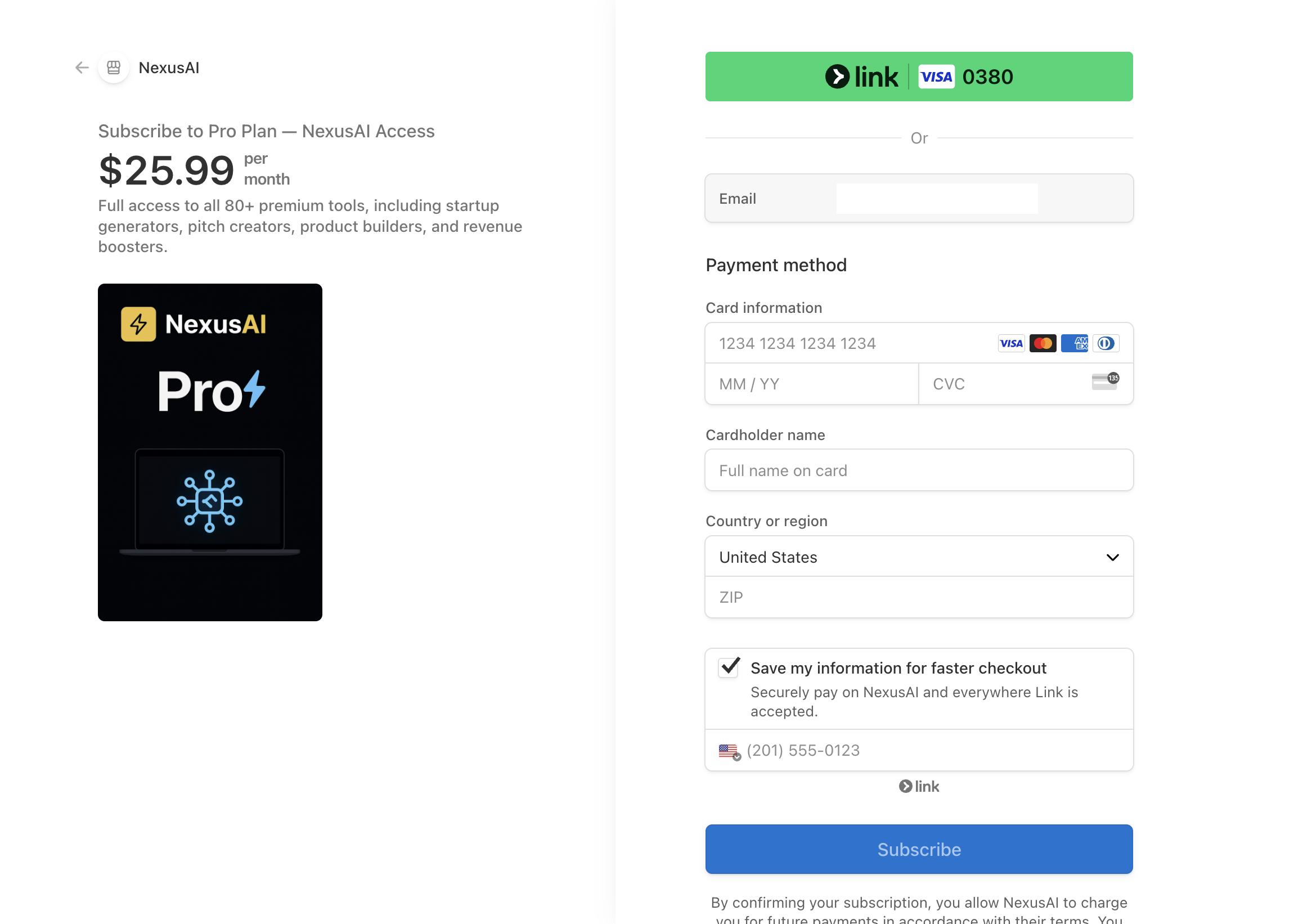
Task: Click the back arrow next to NexusAI
Action: 82,68
